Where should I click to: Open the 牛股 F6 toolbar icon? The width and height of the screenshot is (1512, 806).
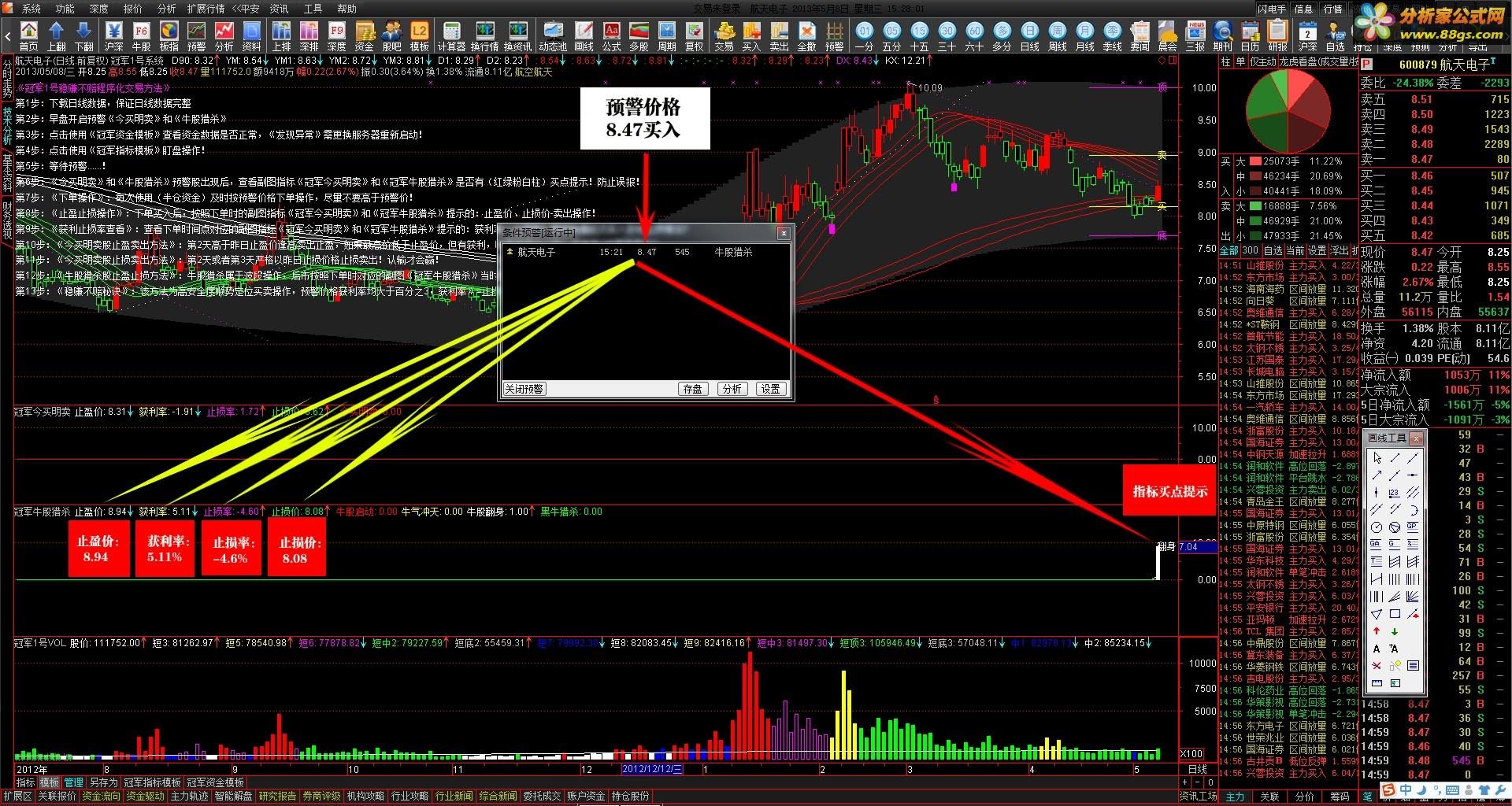click(x=142, y=35)
